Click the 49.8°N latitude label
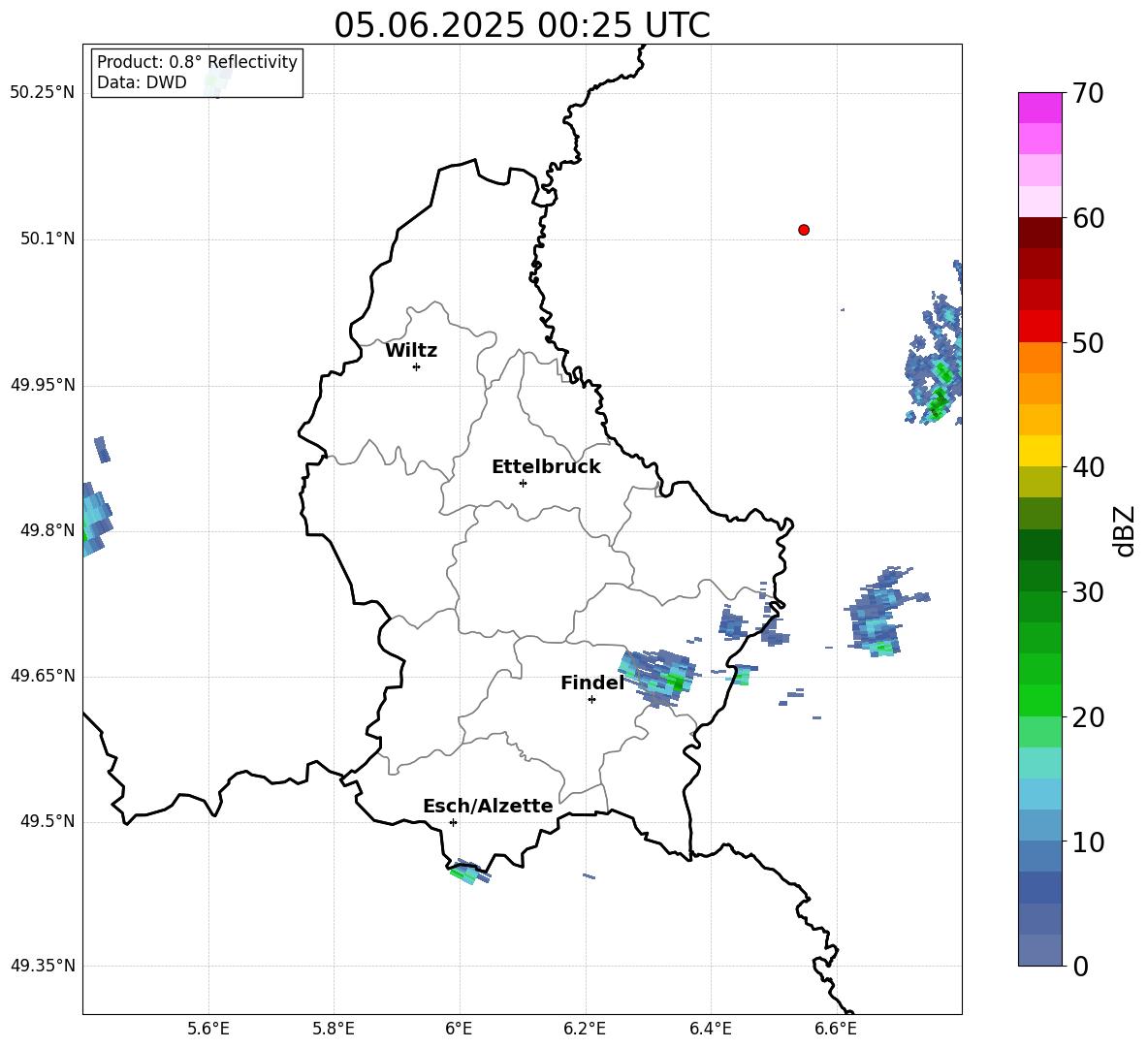The width and height of the screenshot is (1148, 1048). [47, 530]
